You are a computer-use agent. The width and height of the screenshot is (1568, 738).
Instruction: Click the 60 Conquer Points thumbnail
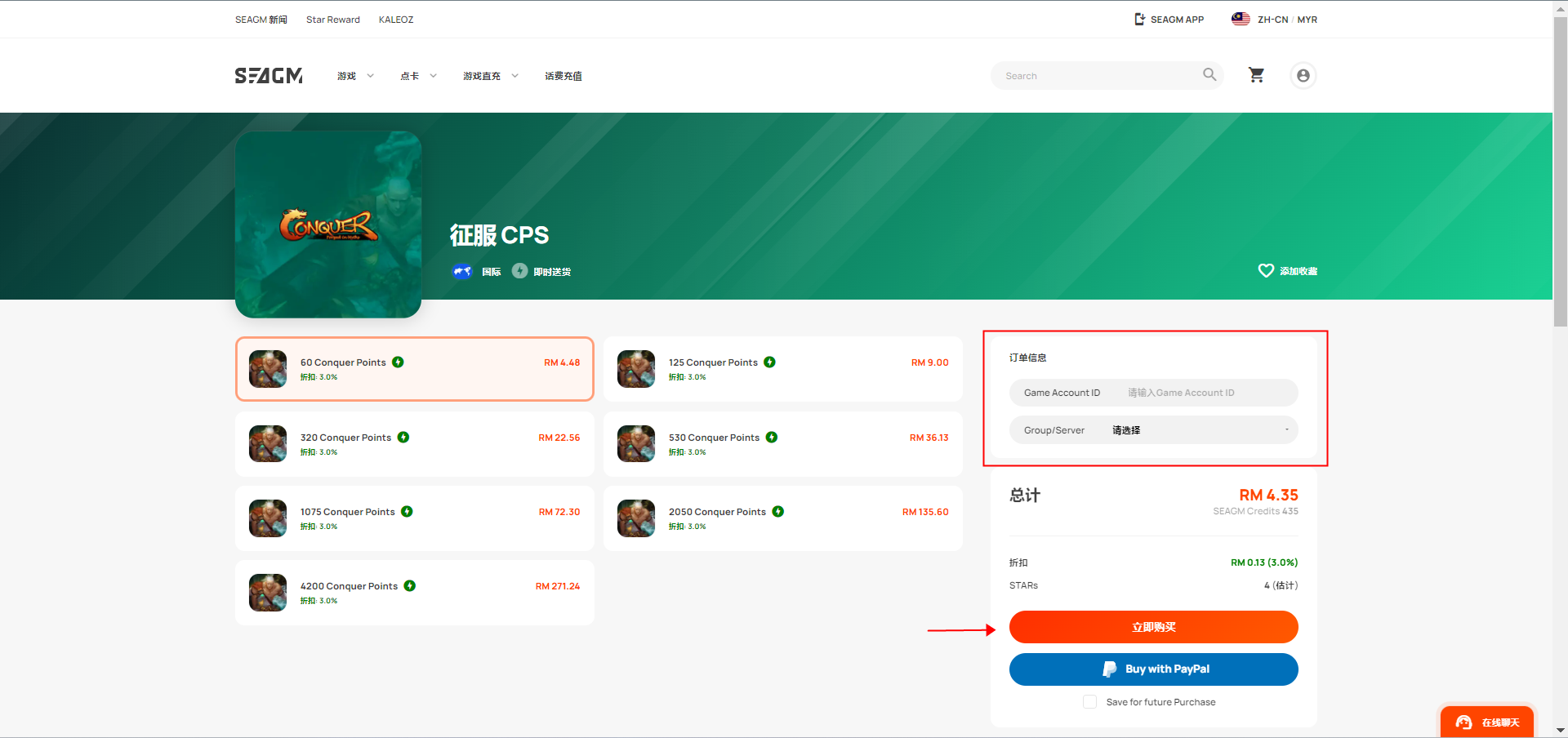pos(268,369)
